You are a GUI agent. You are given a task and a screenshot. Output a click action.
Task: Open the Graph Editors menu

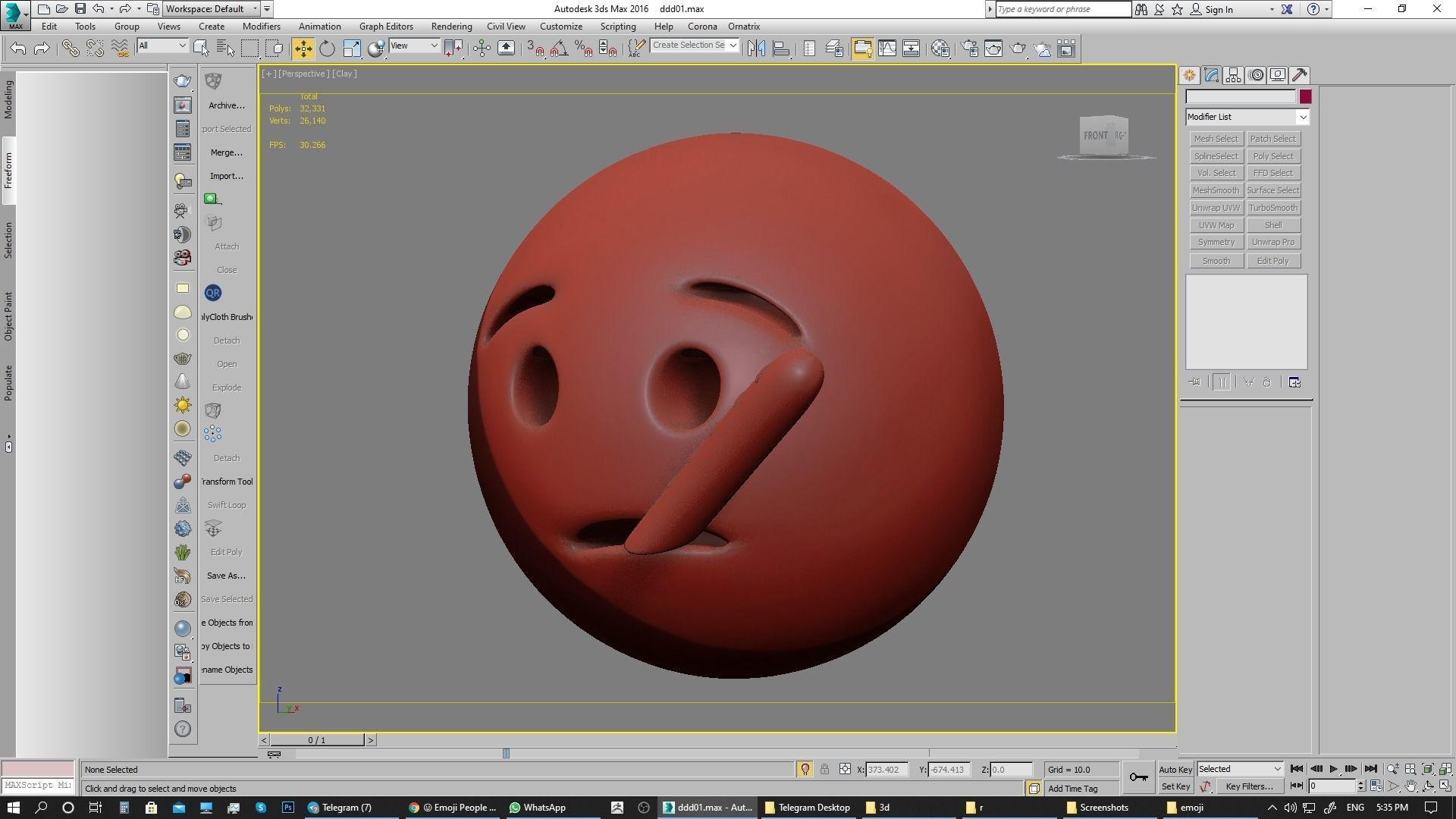coord(386,27)
